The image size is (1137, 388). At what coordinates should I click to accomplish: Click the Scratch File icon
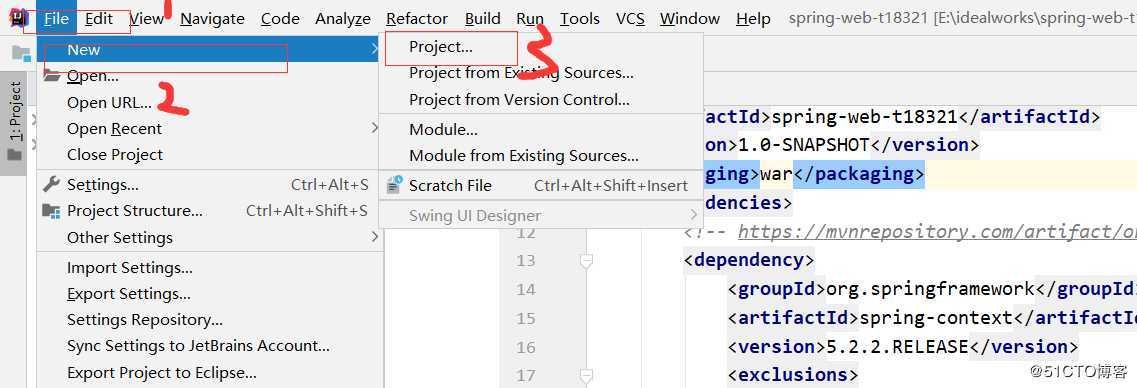pyautogui.click(x=394, y=186)
